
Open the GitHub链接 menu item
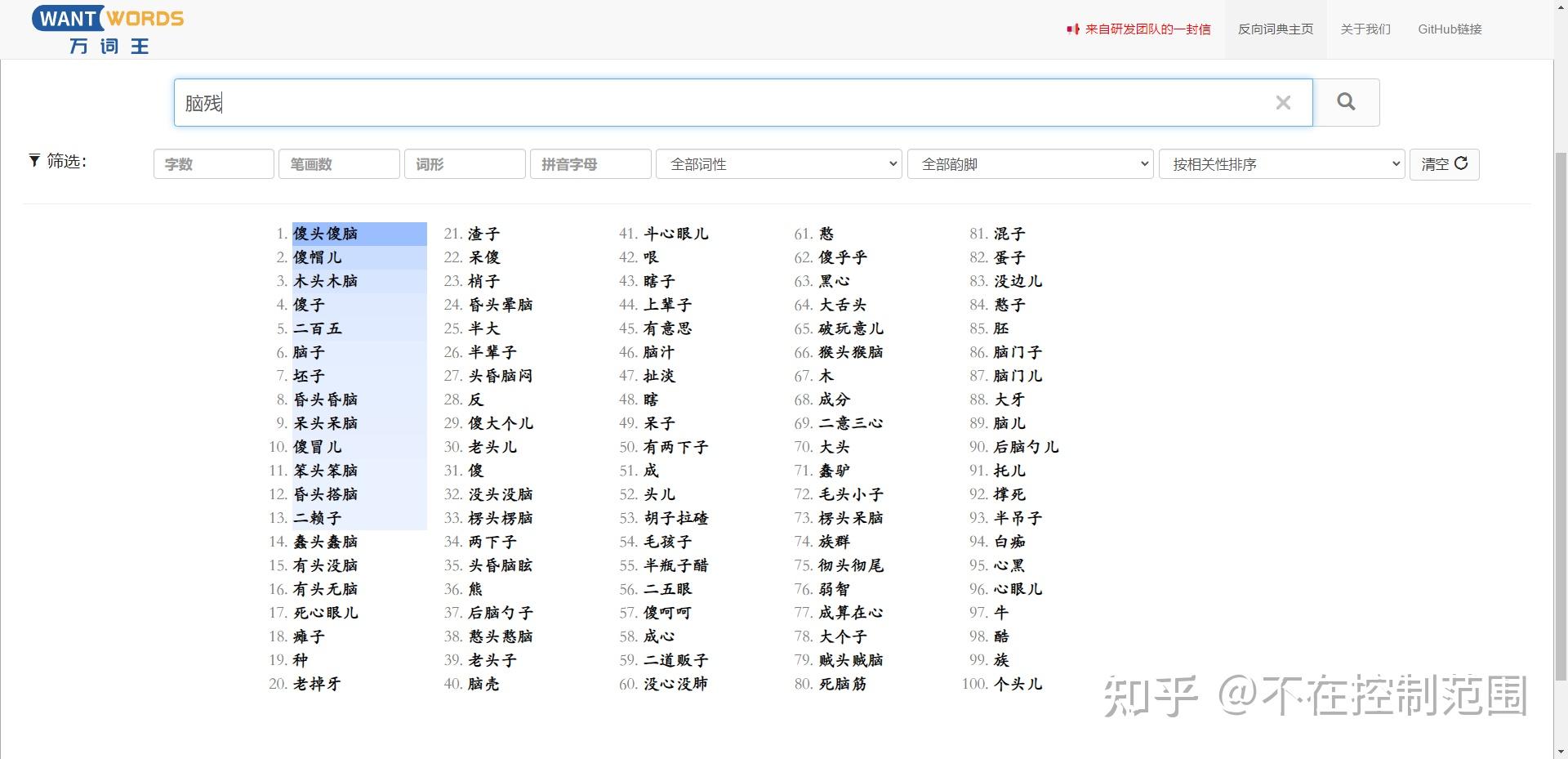coord(1449,29)
